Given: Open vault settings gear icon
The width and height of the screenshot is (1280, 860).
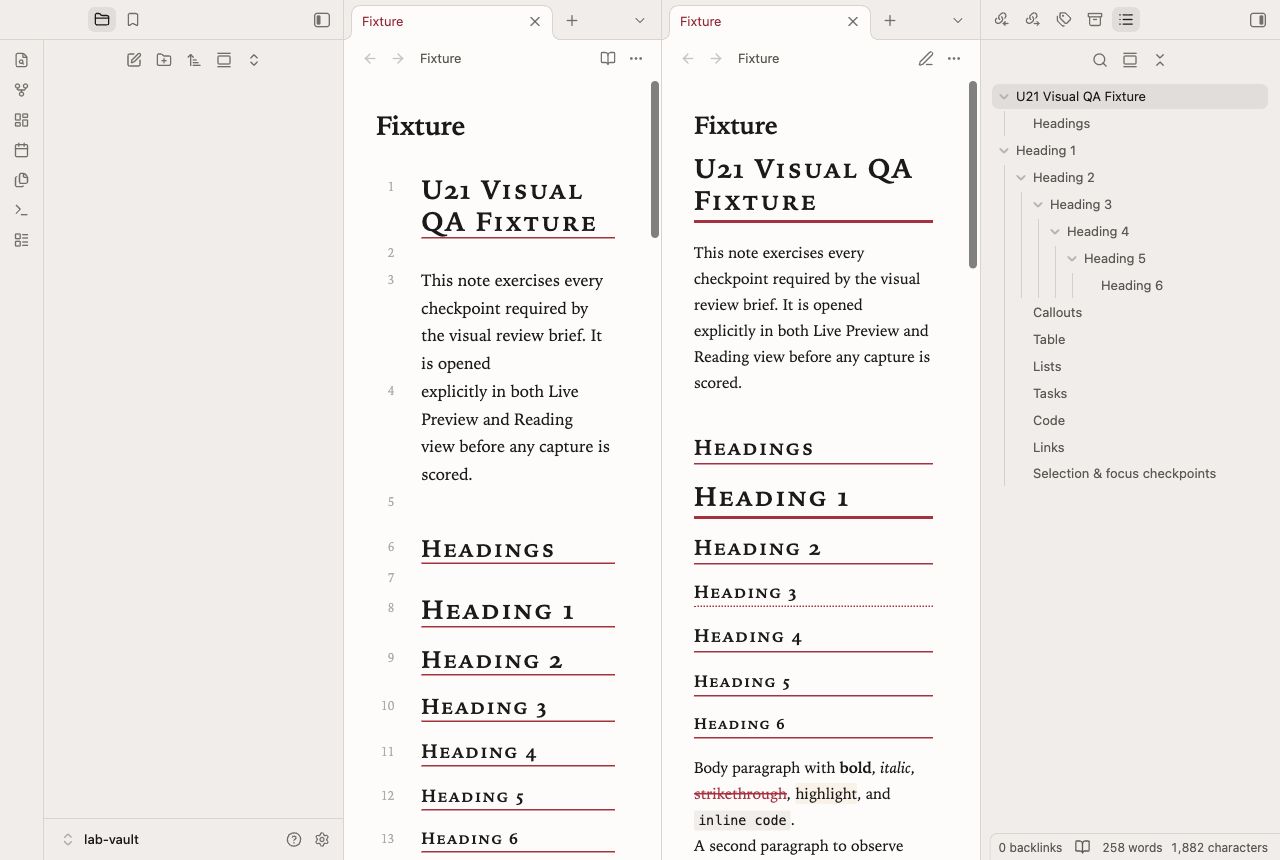Looking at the screenshot, I should coord(322,840).
